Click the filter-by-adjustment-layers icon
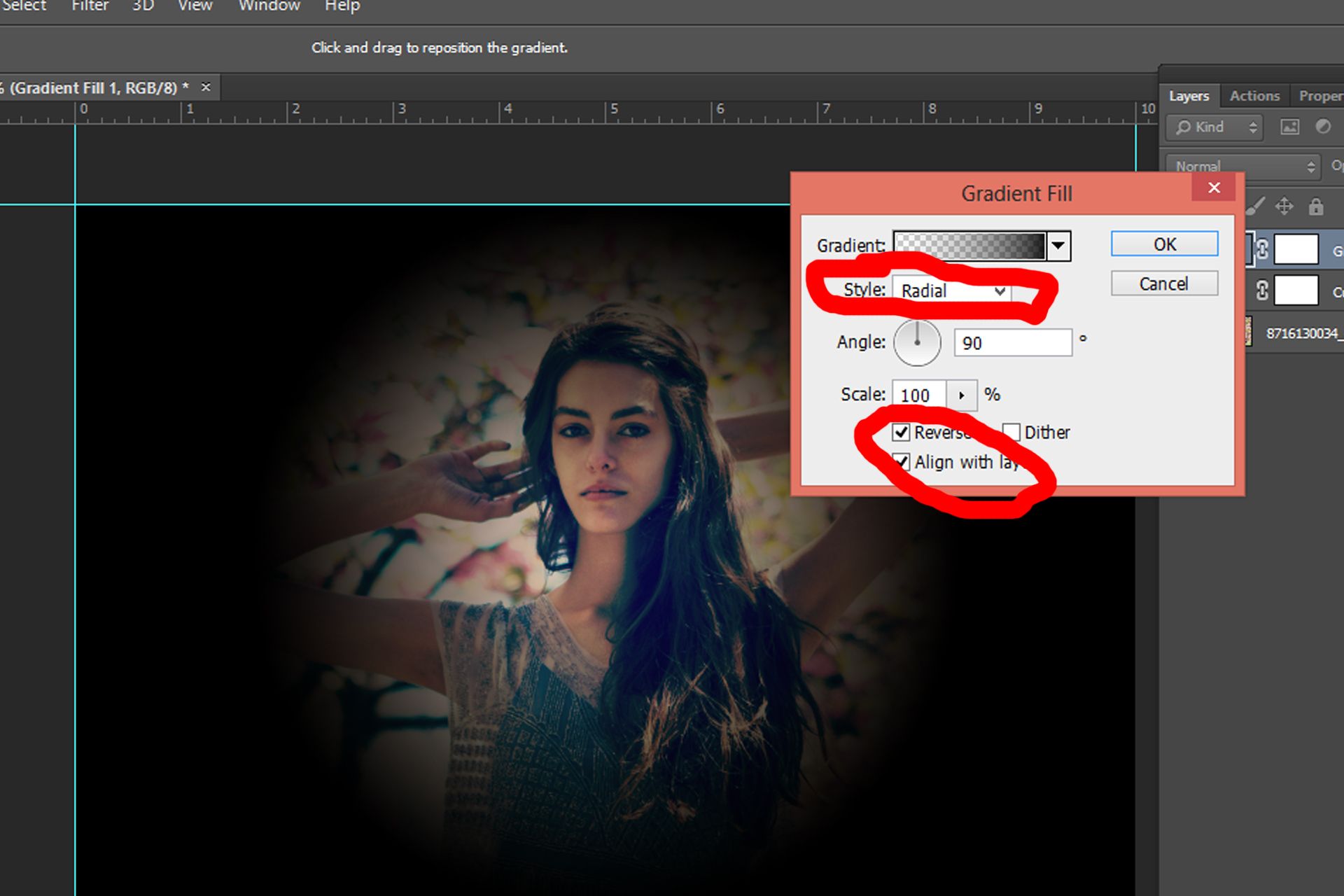The image size is (1344, 896). click(x=1324, y=127)
